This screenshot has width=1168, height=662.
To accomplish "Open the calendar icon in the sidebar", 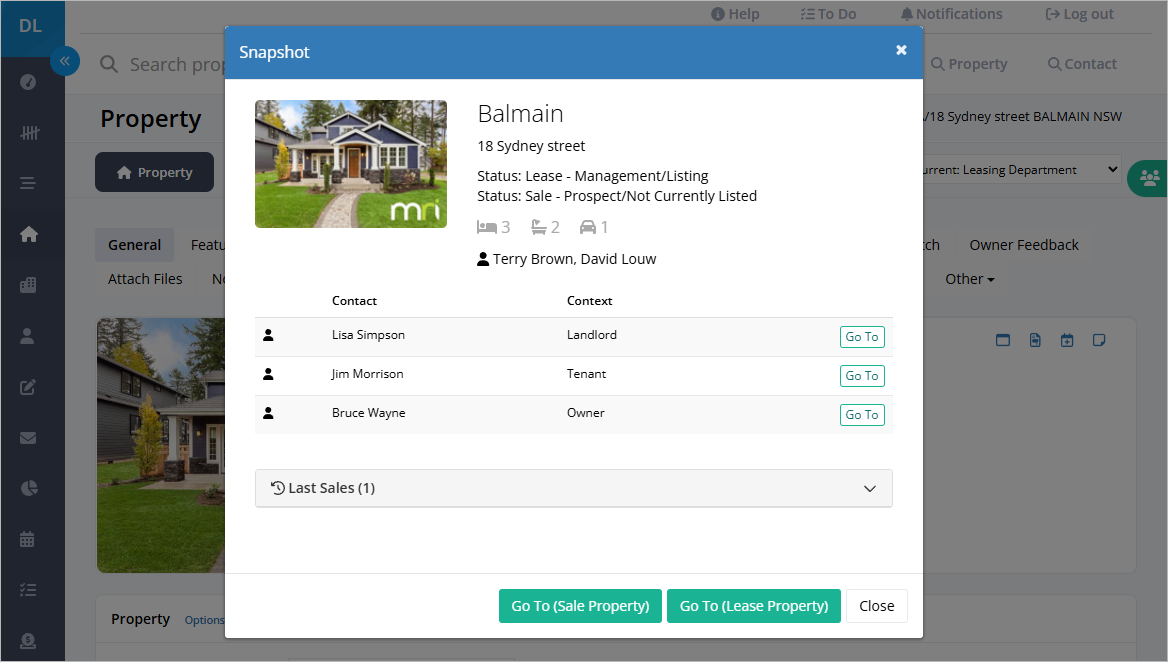I will [27, 539].
